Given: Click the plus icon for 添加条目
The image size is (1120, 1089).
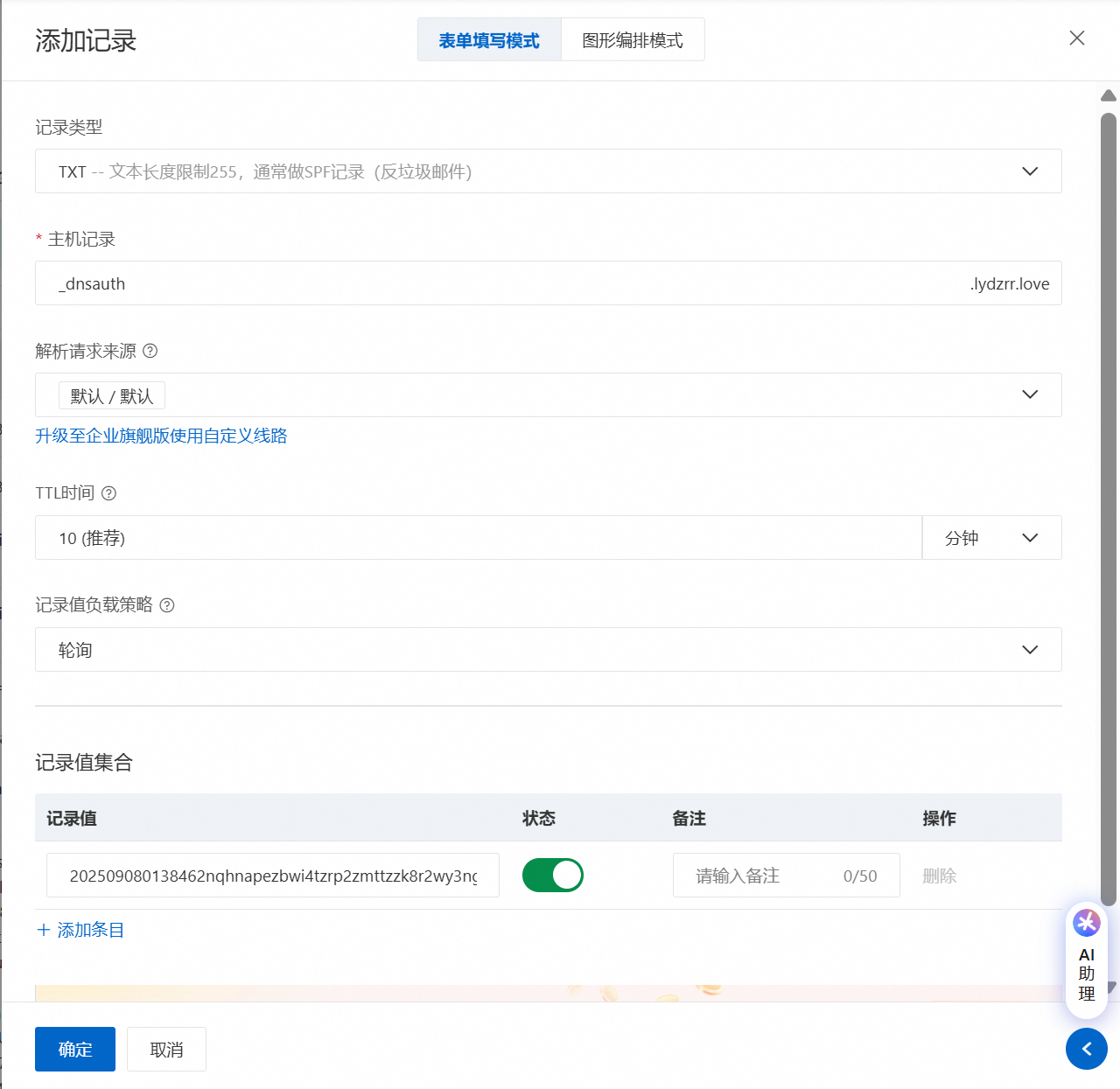Looking at the screenshot, I should point(44,930).
